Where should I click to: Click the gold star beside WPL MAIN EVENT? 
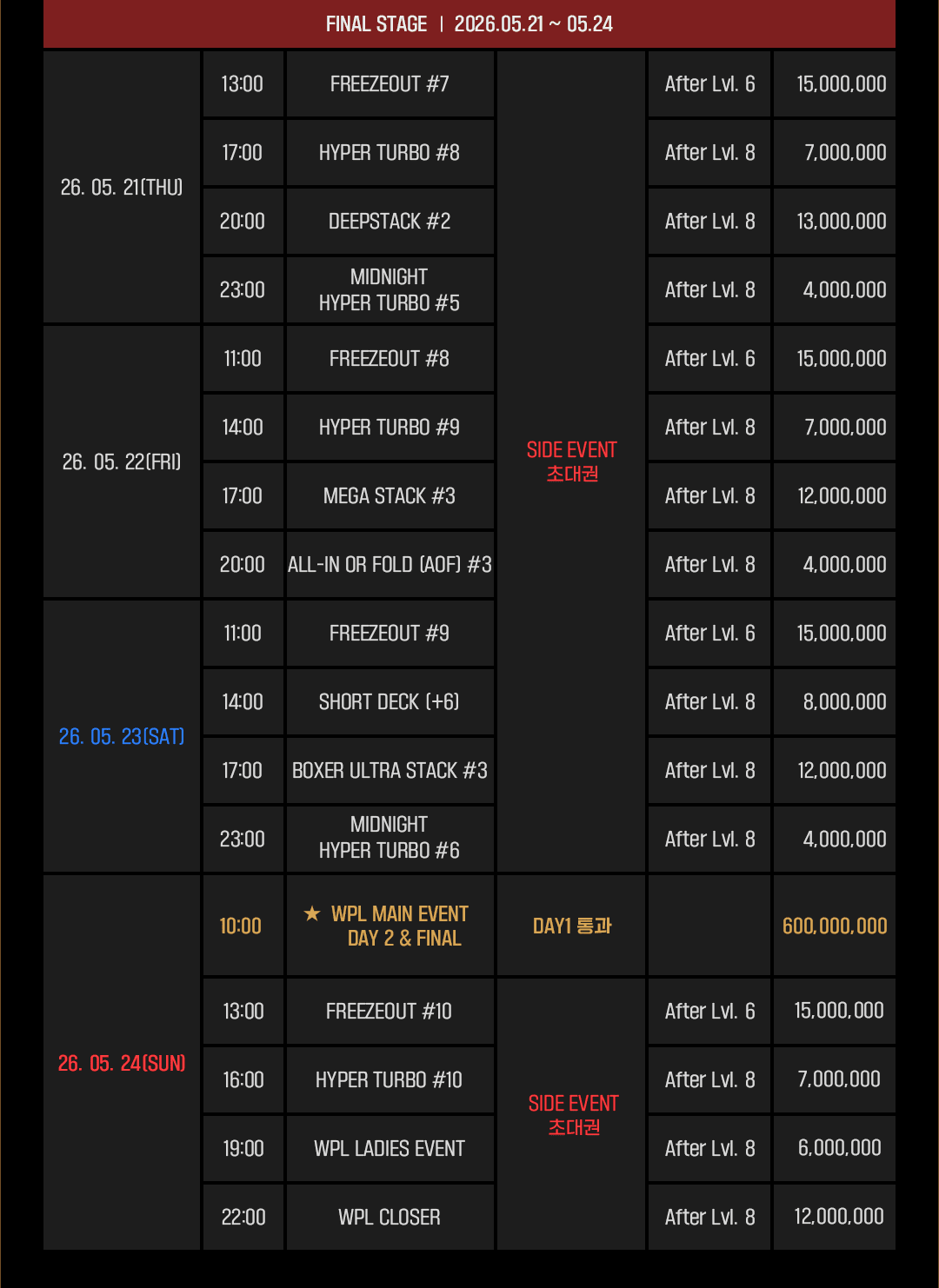pyautogui.click(x=312, y=913)
